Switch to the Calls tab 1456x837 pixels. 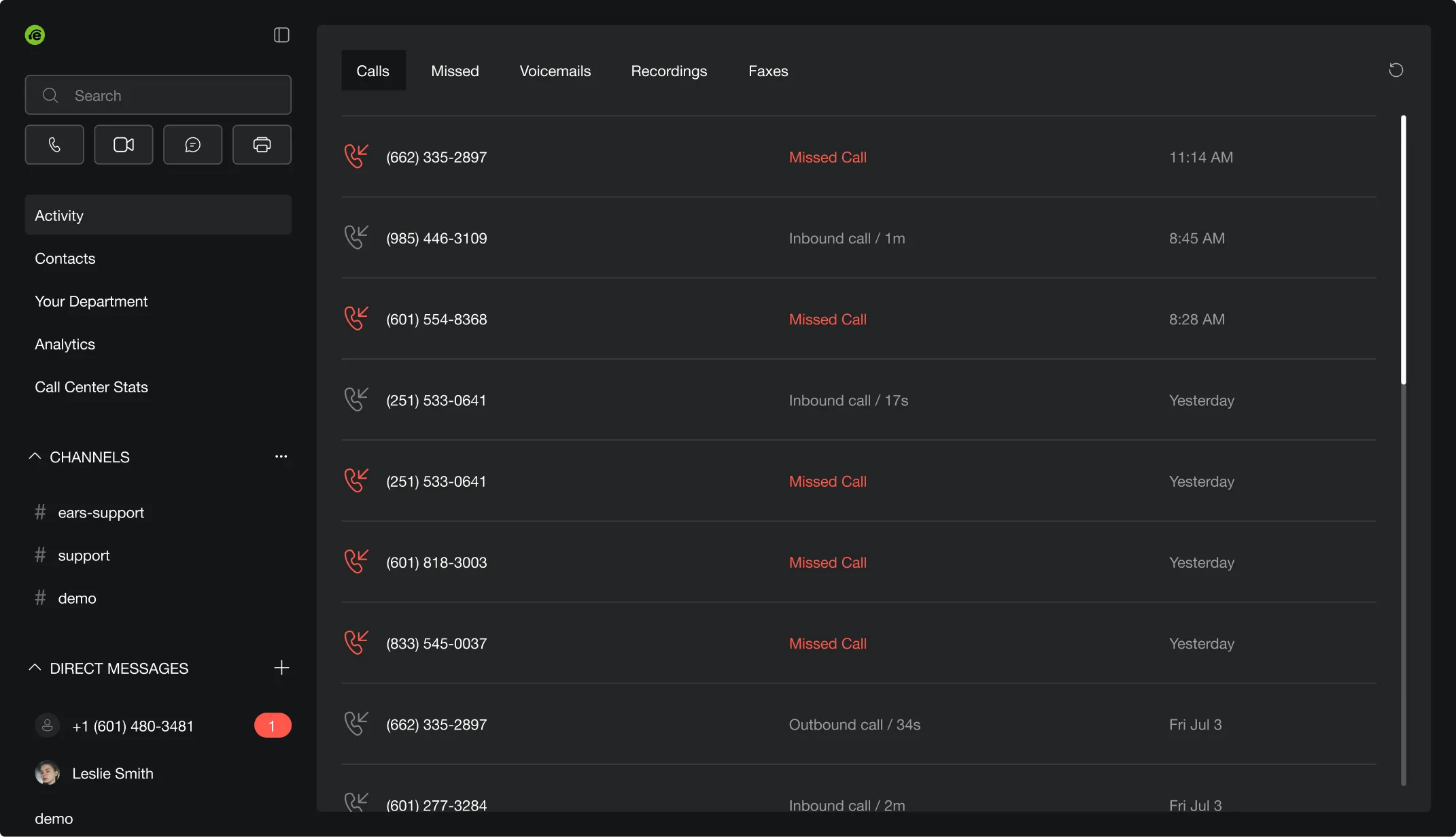coord(373,71)
